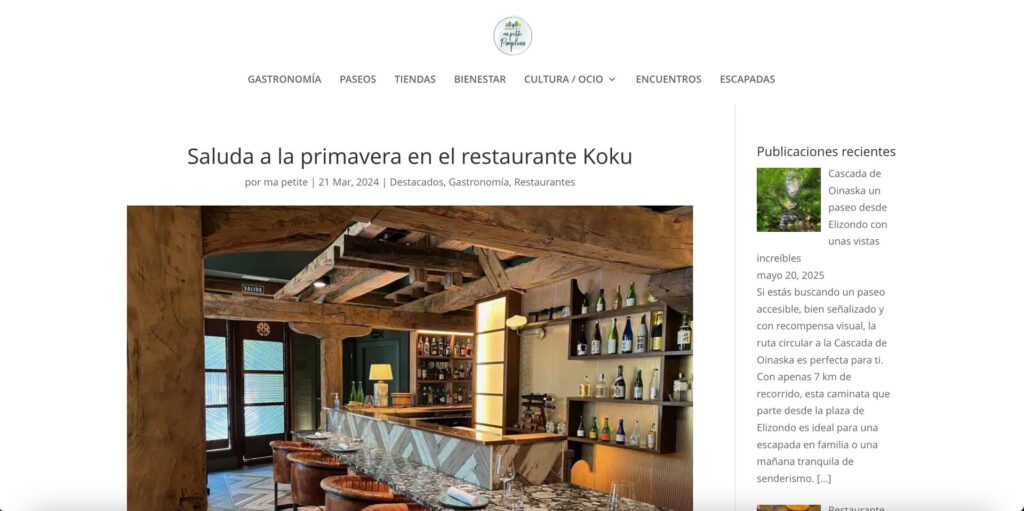Open the second recent post thumbnail
Screen dimensions: 1024x511
pyautogui.click(x=789, y=508)
